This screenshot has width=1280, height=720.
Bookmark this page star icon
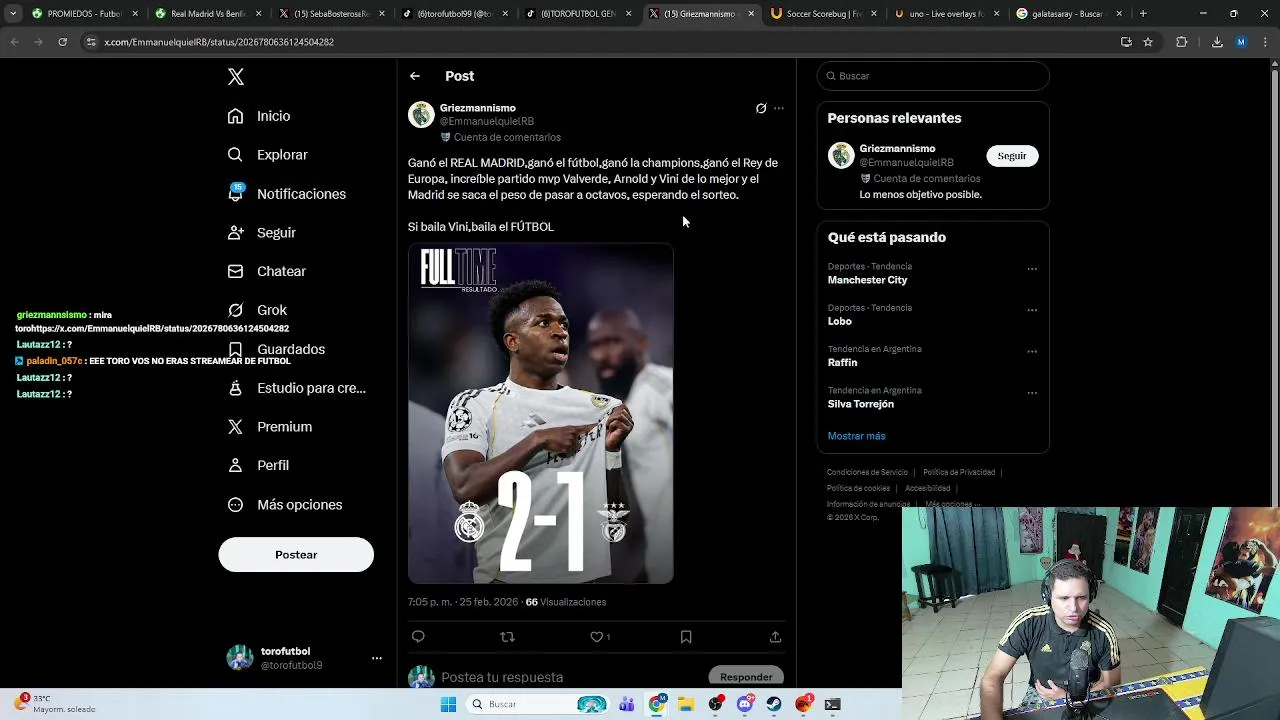click(1148, 42)
